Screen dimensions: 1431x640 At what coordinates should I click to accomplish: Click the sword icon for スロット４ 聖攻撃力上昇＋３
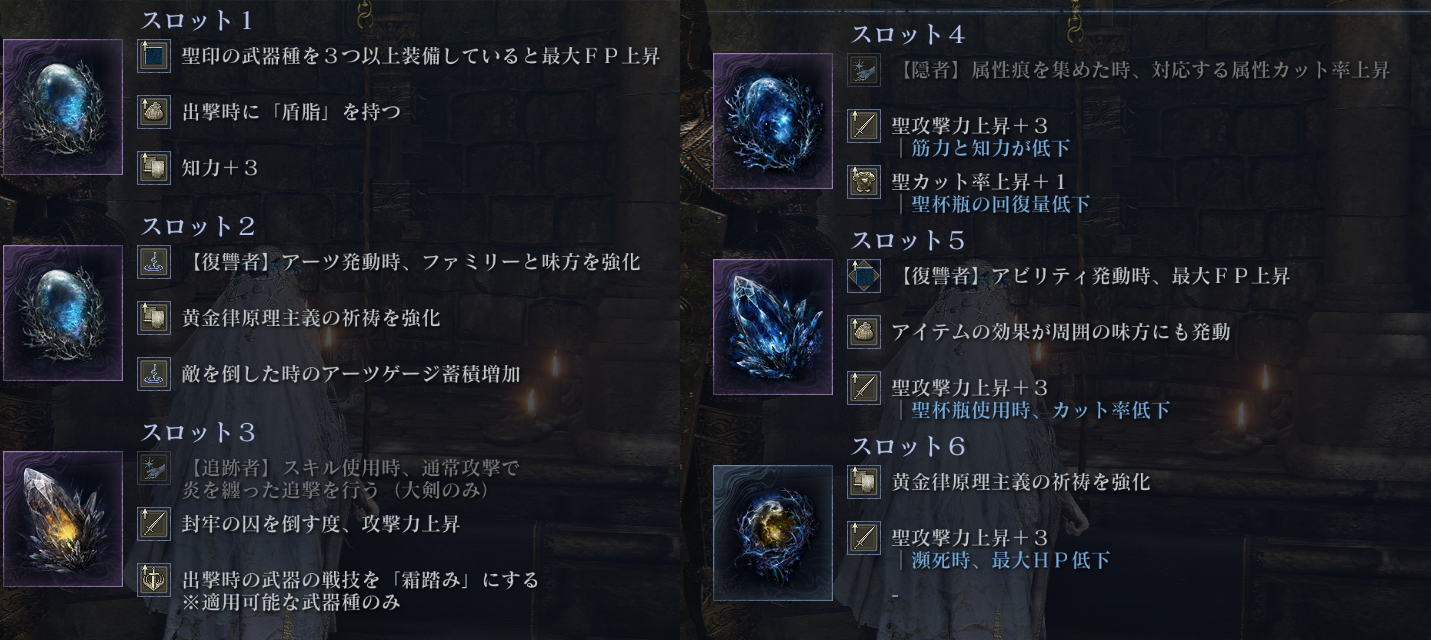click(864, 125)
